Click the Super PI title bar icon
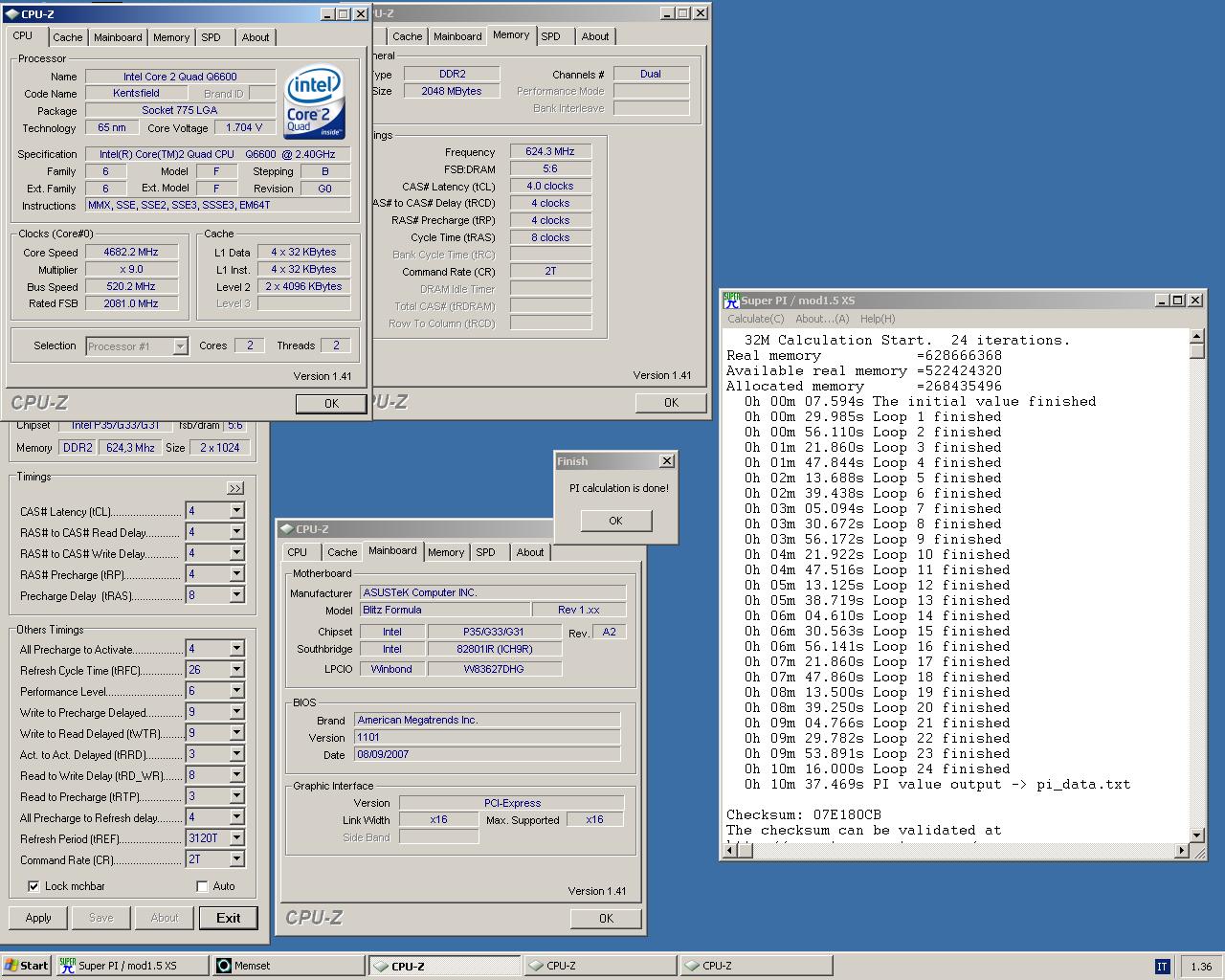This screenshot has height=980, width=1225. click(731, 300)
